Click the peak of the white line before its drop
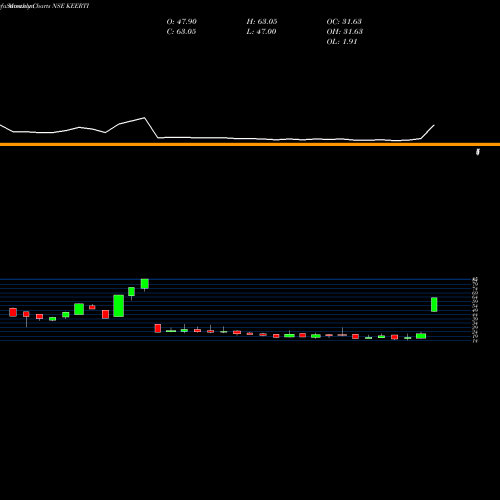 144,118
